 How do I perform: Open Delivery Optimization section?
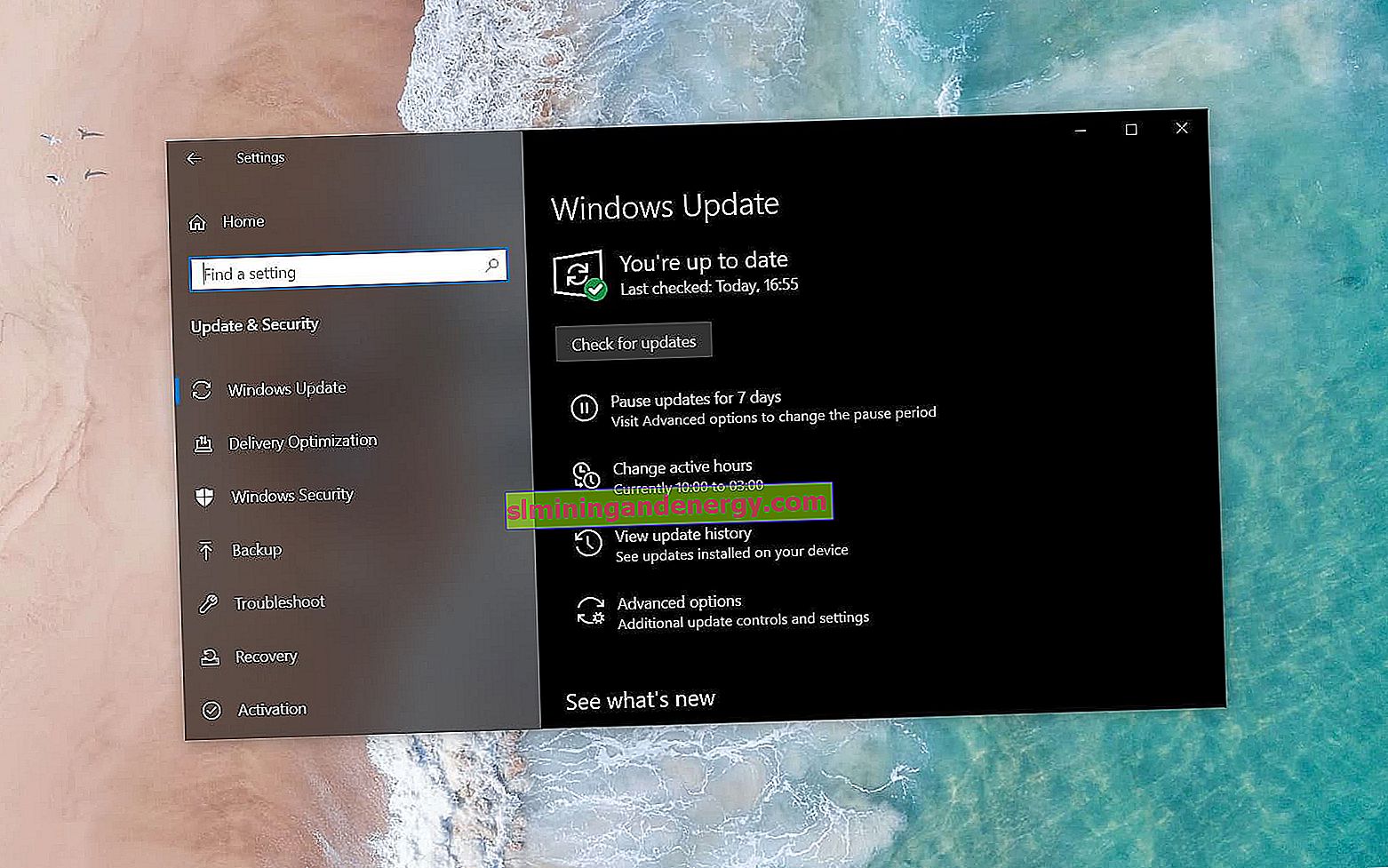303,442
